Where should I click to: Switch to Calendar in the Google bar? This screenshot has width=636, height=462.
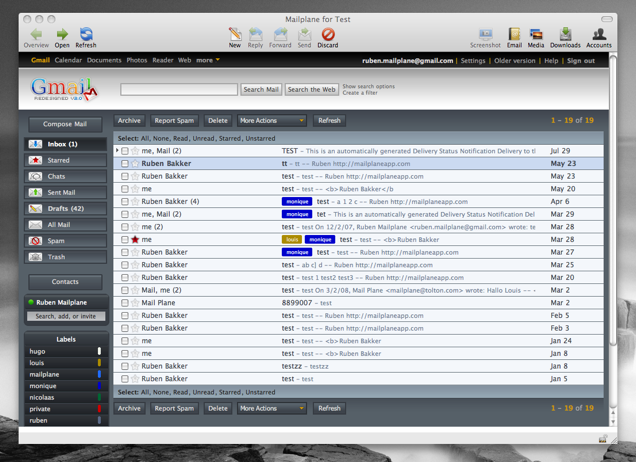click(x=68, y=60)
